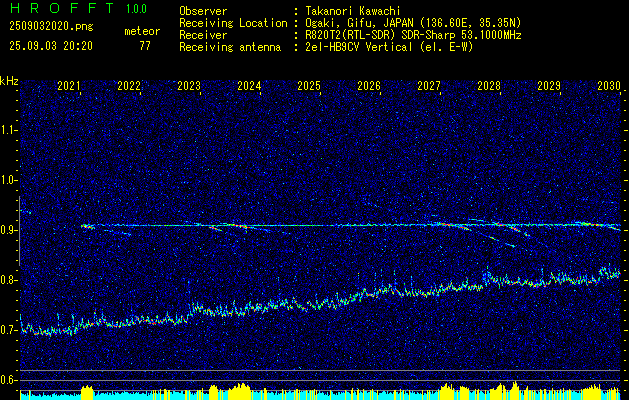This screenshot has height=400, width=629.
Task: Click the version number 1.0.0
Action: (x=136, y=9)
